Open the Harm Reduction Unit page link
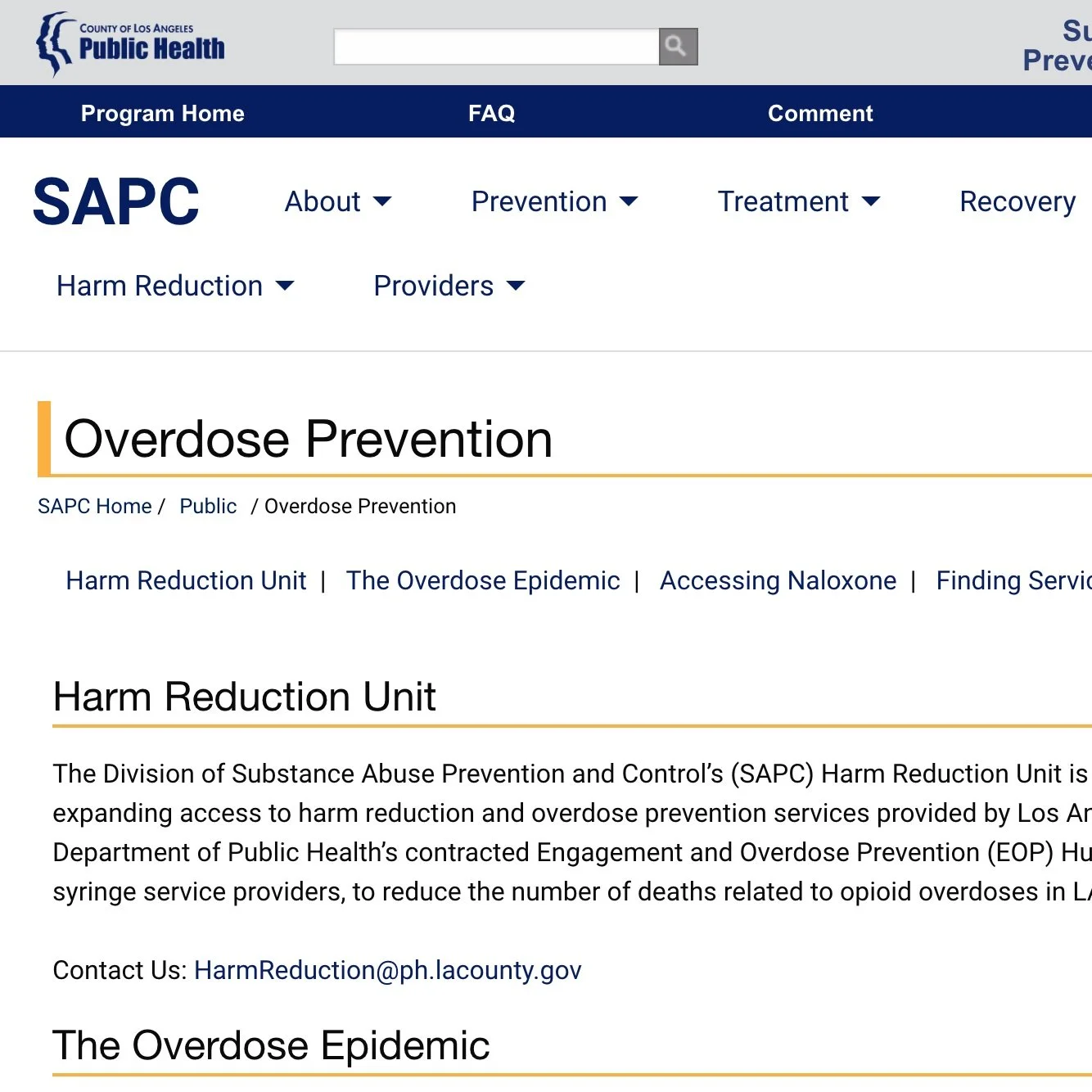The width and height of the screenshot is (1092, 1092). click(186, 580)
